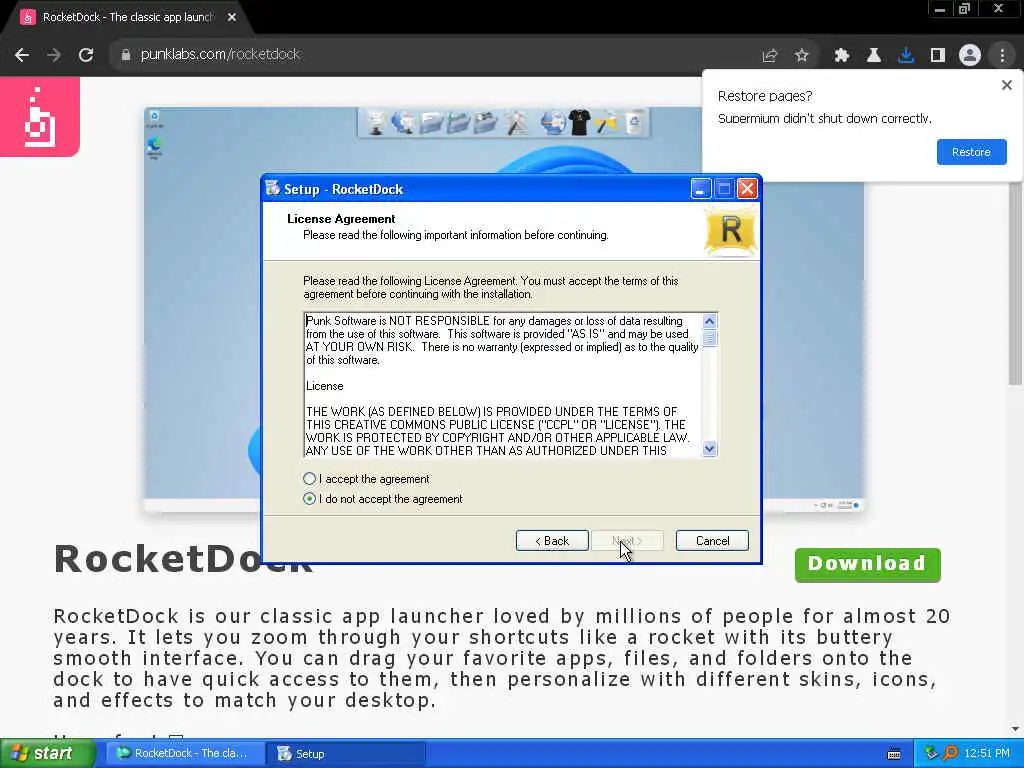Close the Setup dialog window
Viewport: 1024px width, 768px height.
747,189
